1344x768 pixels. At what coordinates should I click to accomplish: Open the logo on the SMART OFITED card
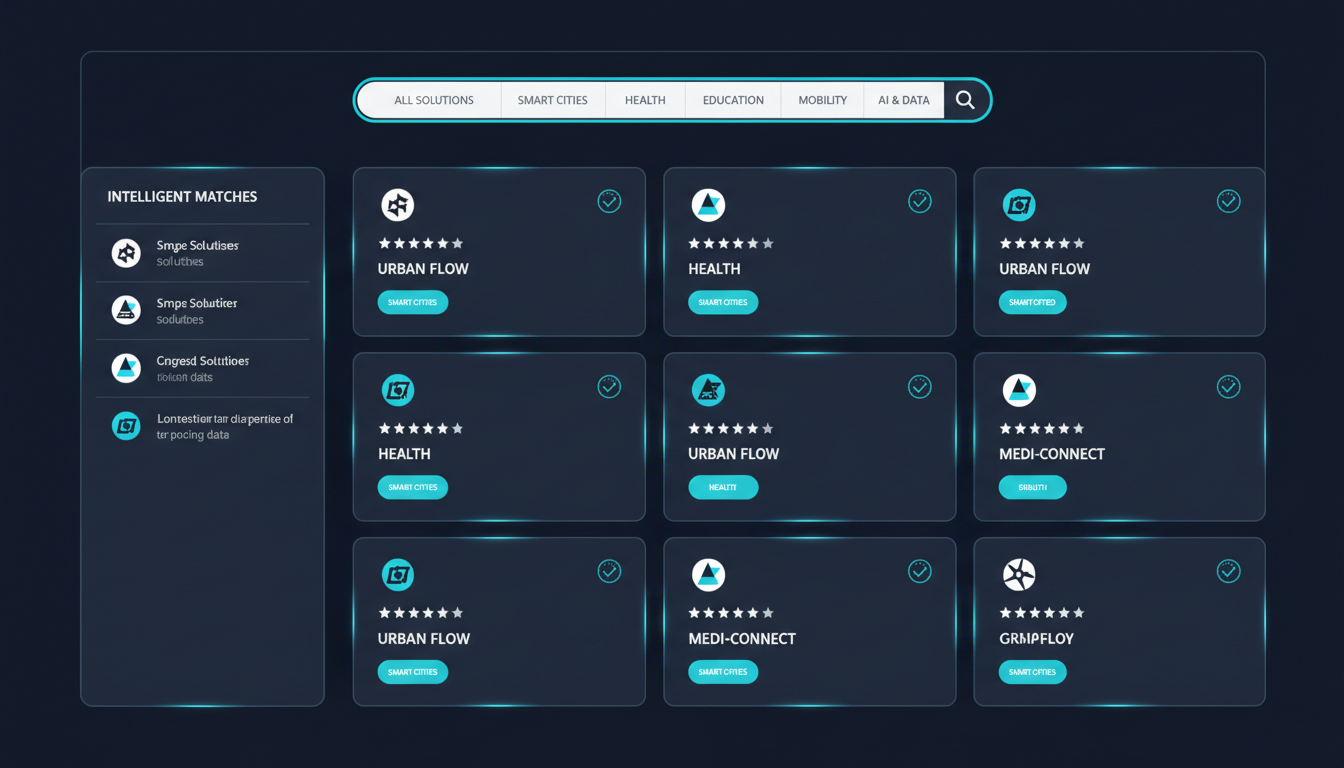[1019, 205]
